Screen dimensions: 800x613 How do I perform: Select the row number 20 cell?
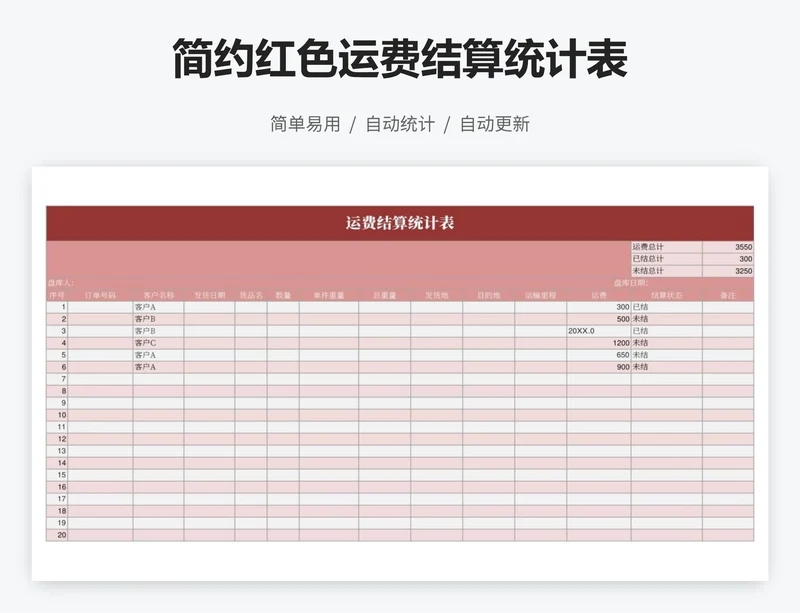[x=57, y=535]
